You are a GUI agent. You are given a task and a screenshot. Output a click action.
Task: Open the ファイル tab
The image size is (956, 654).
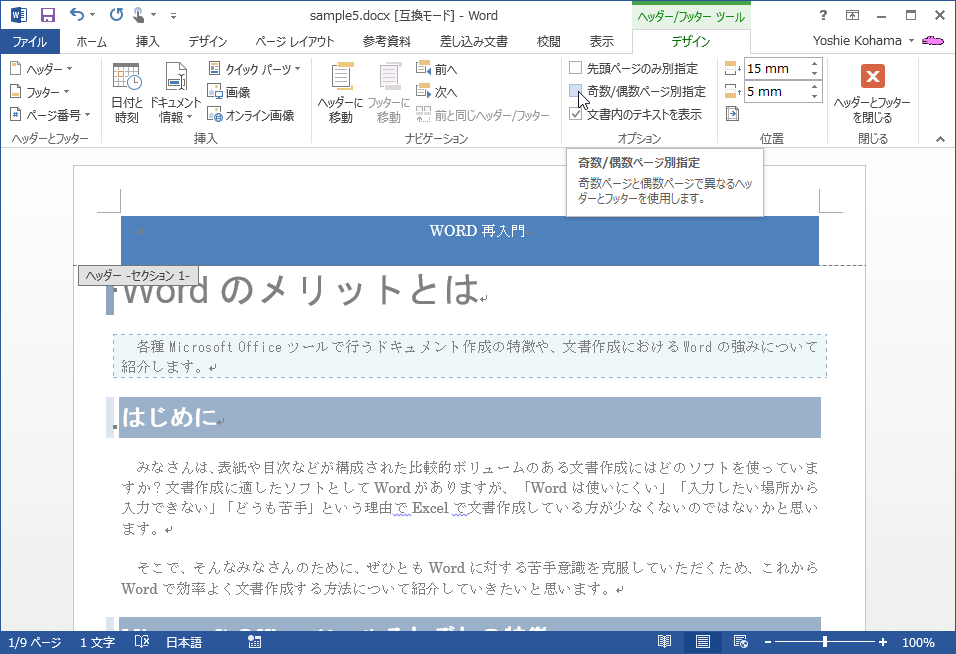(x=30, y=41)
